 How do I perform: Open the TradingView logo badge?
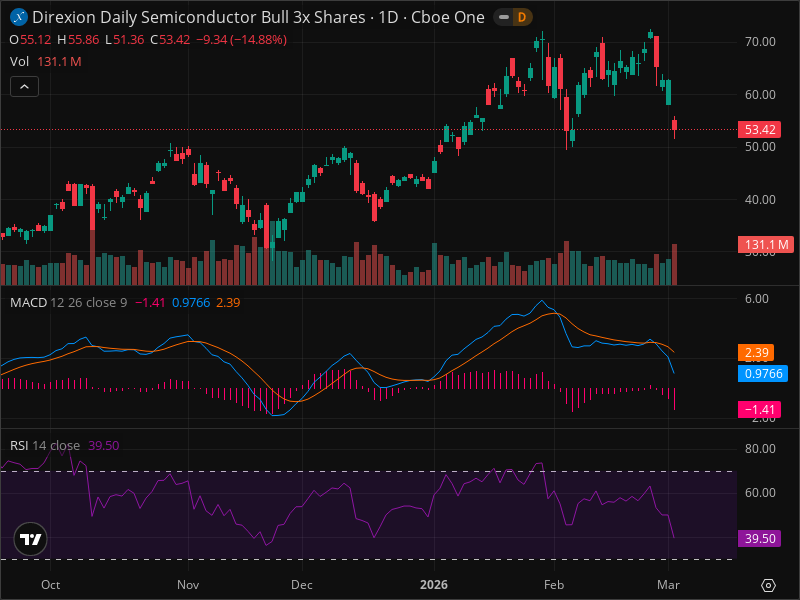pos(31,539)
